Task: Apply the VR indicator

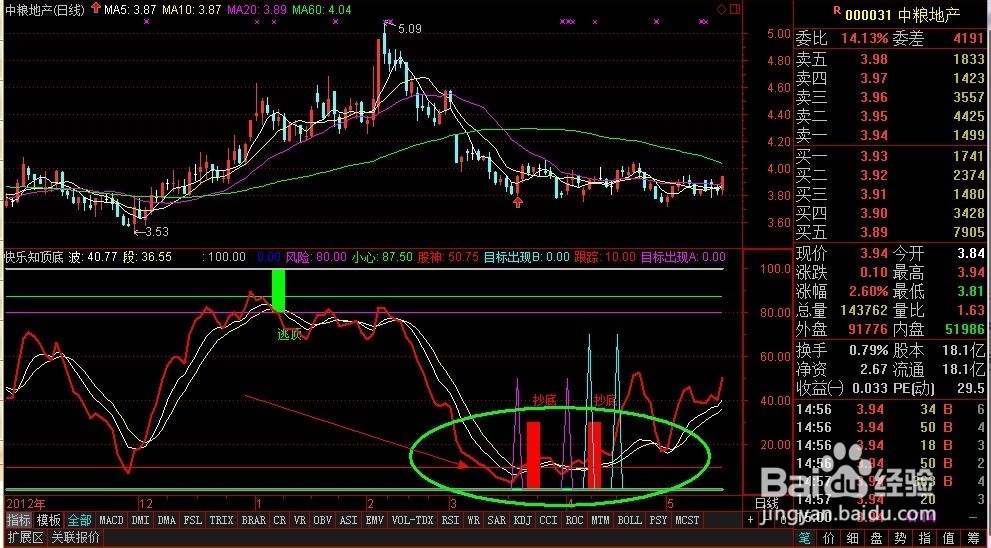Action: point(300,520)
